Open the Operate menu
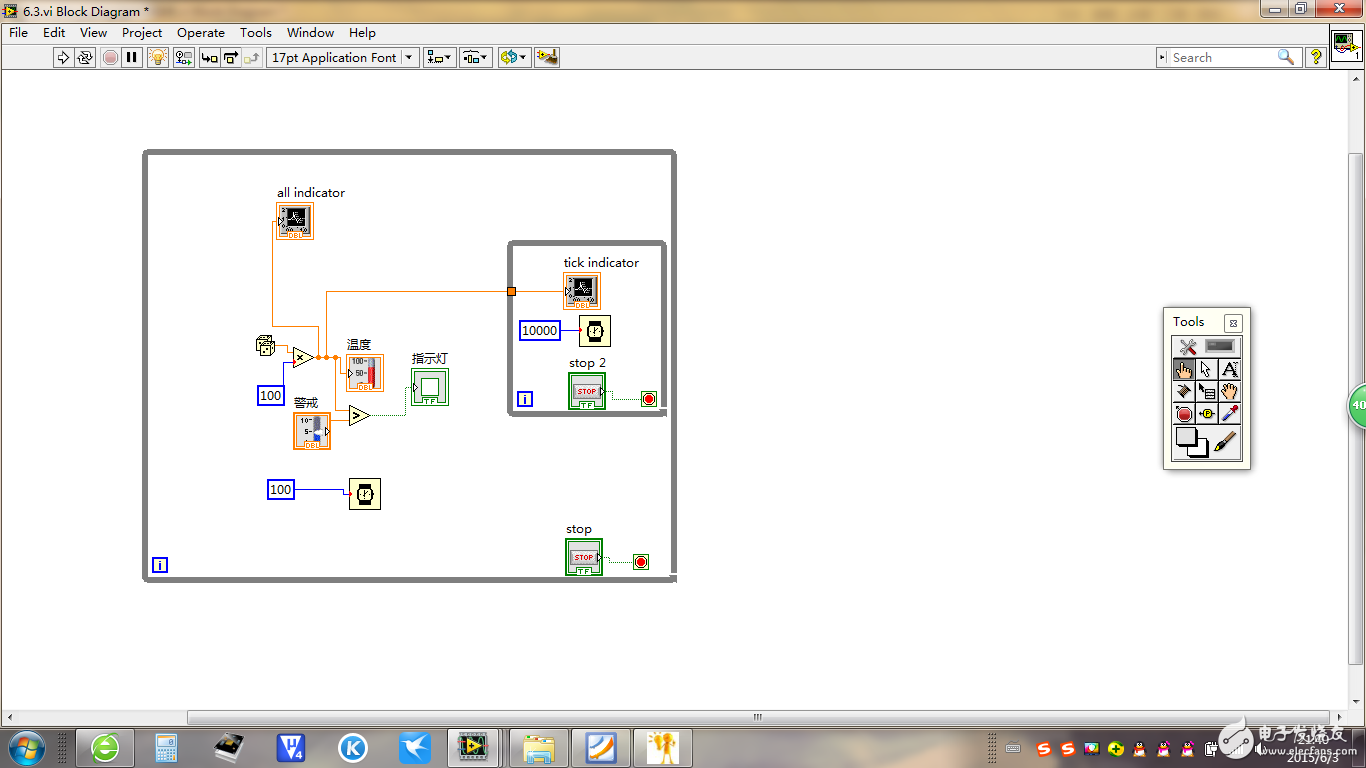This screenshot has height=768, width=1366. 201,33
